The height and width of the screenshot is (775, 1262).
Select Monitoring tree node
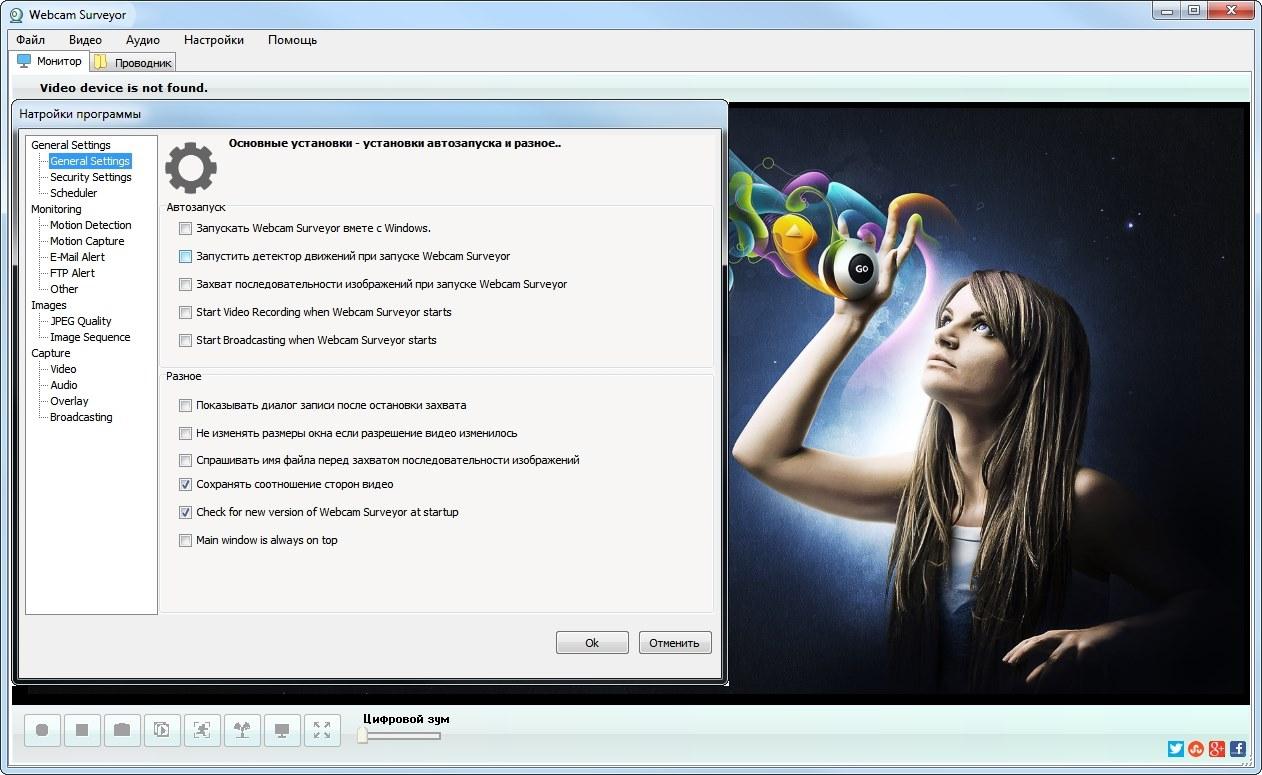click(x=56, y=209)
